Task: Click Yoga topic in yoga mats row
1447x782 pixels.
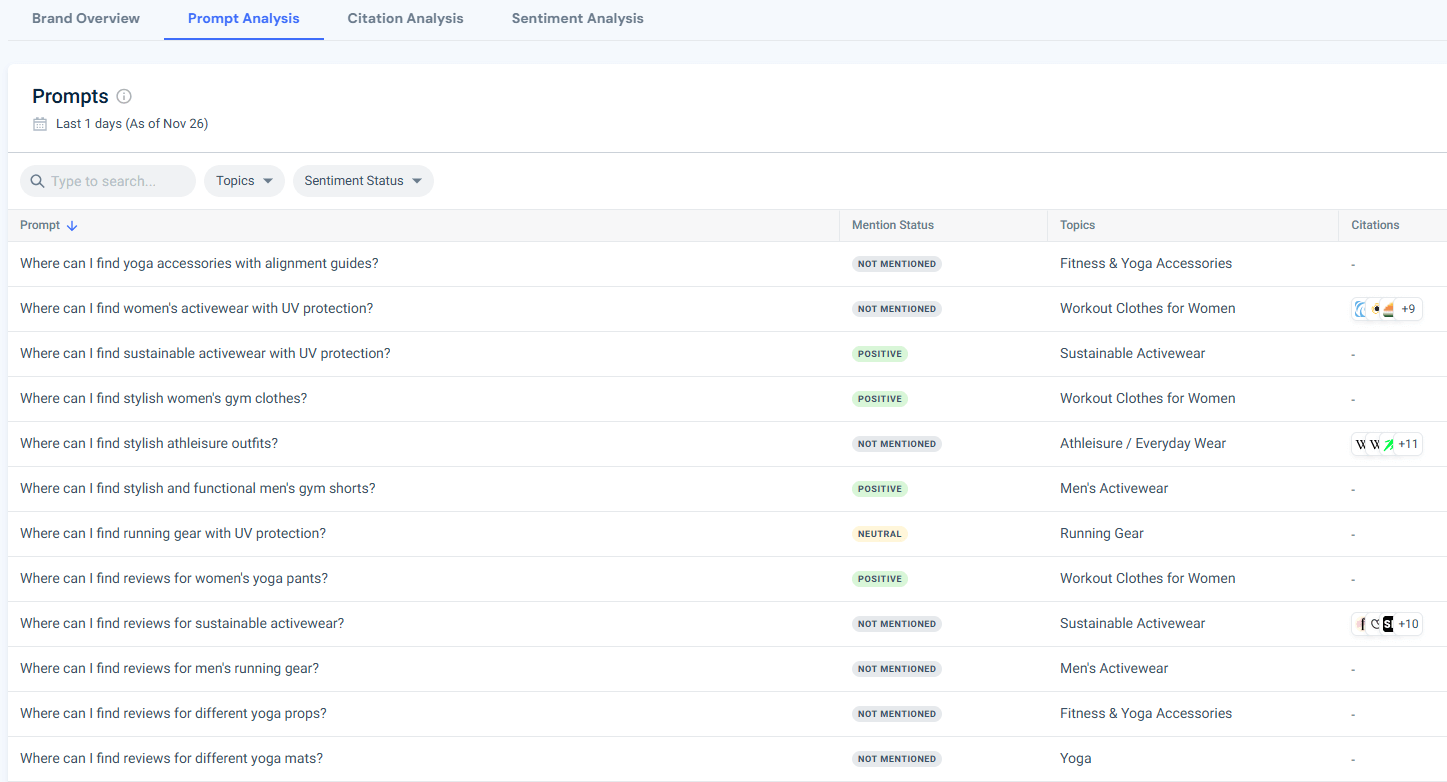Action: [x=1076, y=759]
